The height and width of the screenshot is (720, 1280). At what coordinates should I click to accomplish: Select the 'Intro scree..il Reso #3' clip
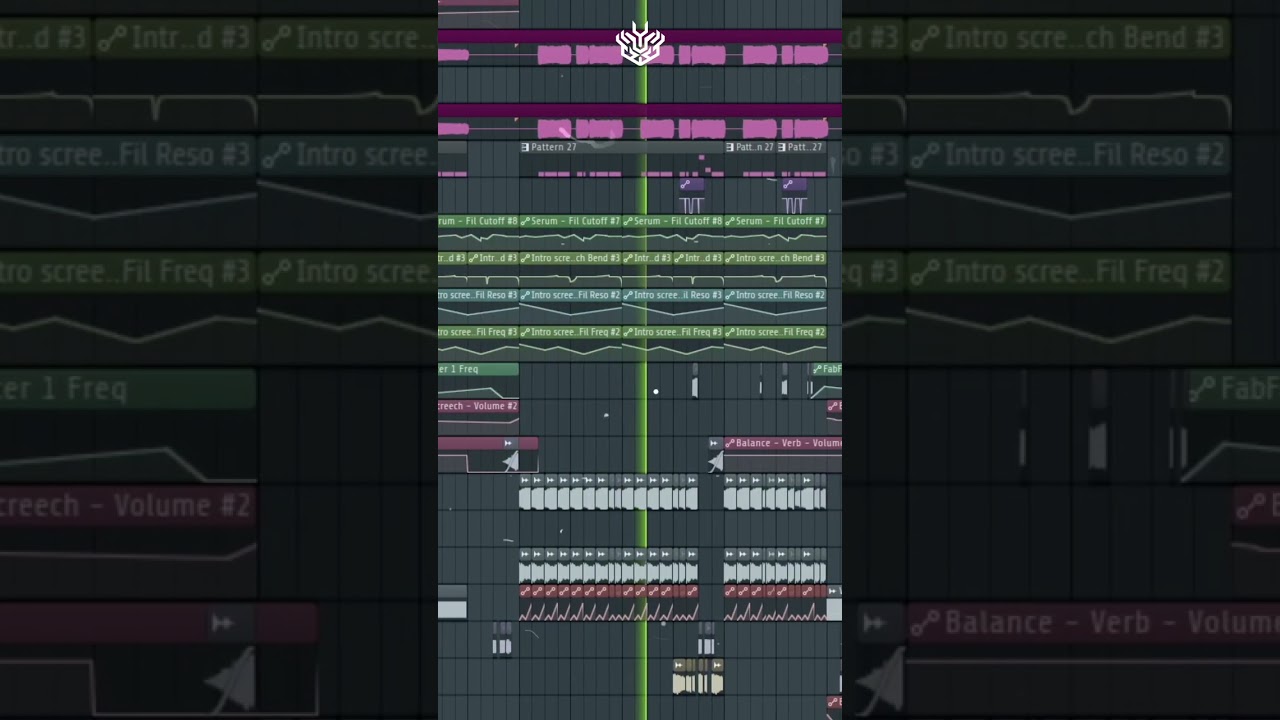pos(672,295)
